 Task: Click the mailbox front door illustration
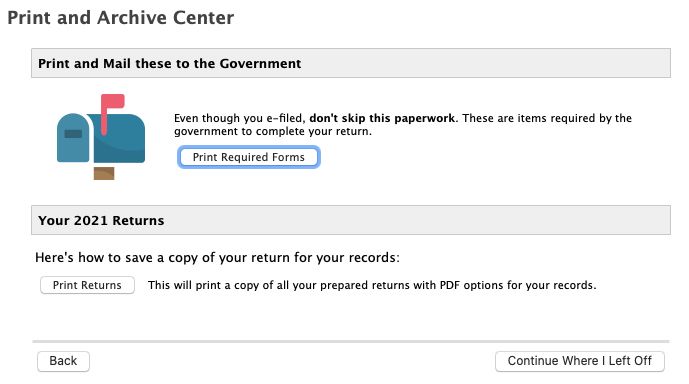coord(73,138)
